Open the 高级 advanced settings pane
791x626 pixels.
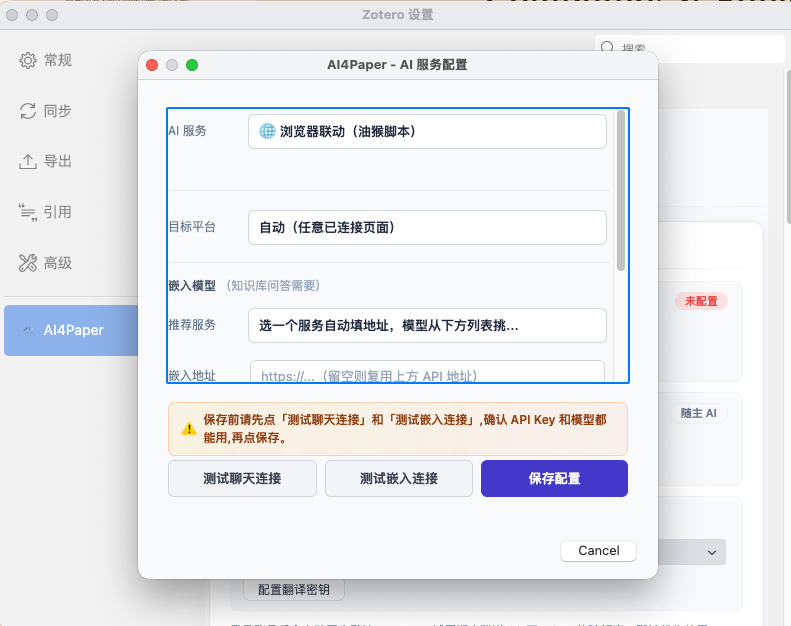pos(45,263)
